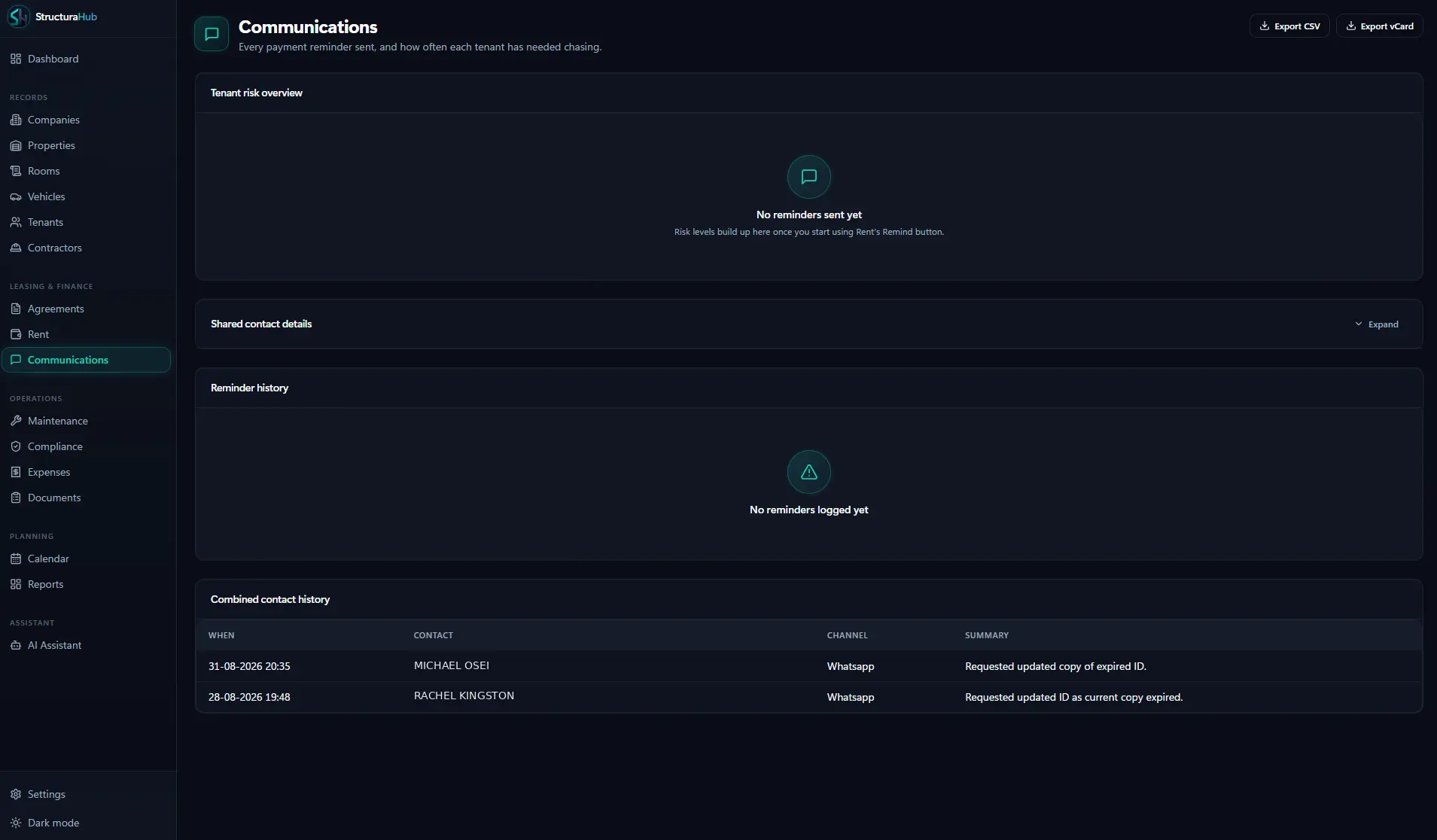The image size is (1437, 840).
Task: Click the StructuraHub logo icon
Action: tap(18, 17)
